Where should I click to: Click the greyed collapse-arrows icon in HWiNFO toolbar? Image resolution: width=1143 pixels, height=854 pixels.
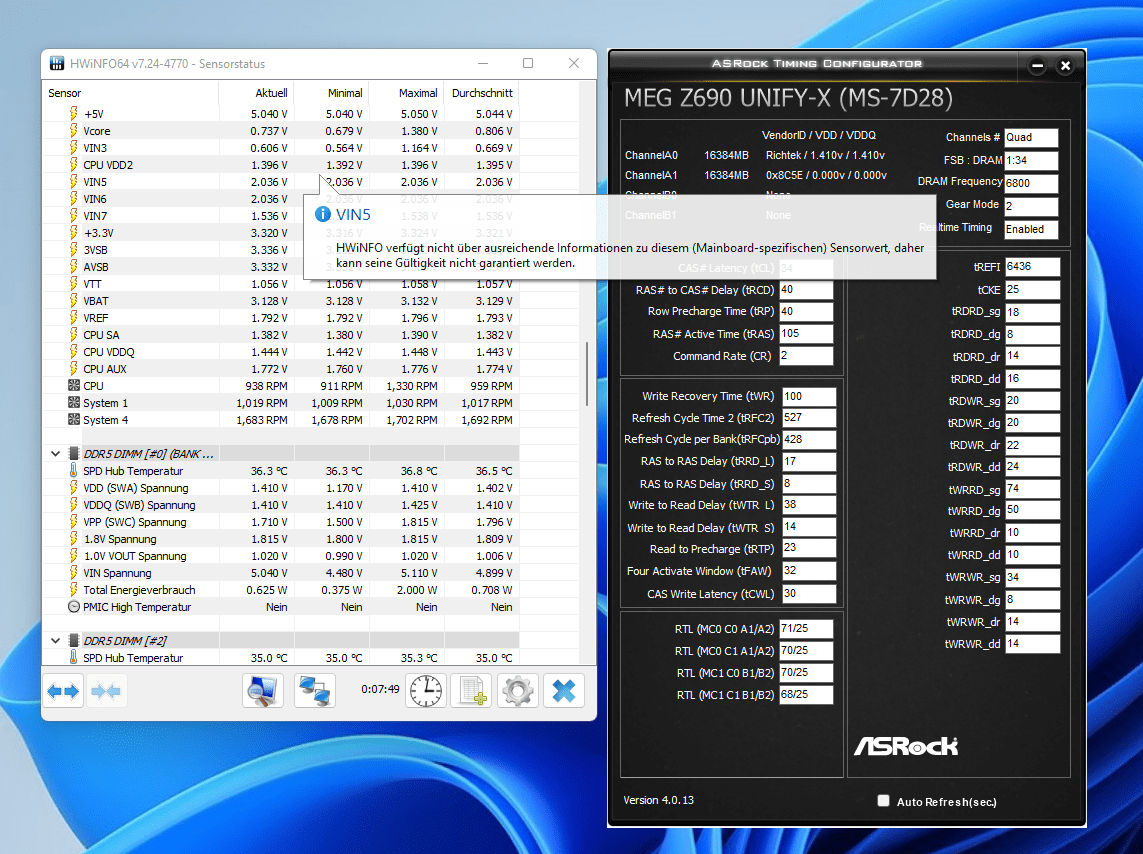(x=106, y=691)
